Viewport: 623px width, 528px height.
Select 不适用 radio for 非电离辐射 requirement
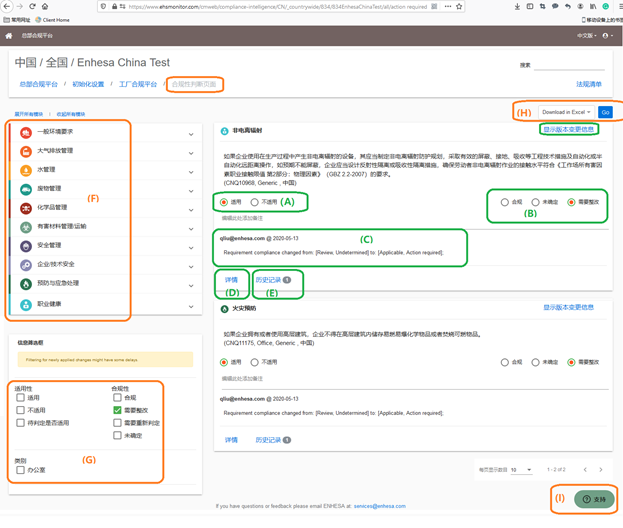click(254, 202)
